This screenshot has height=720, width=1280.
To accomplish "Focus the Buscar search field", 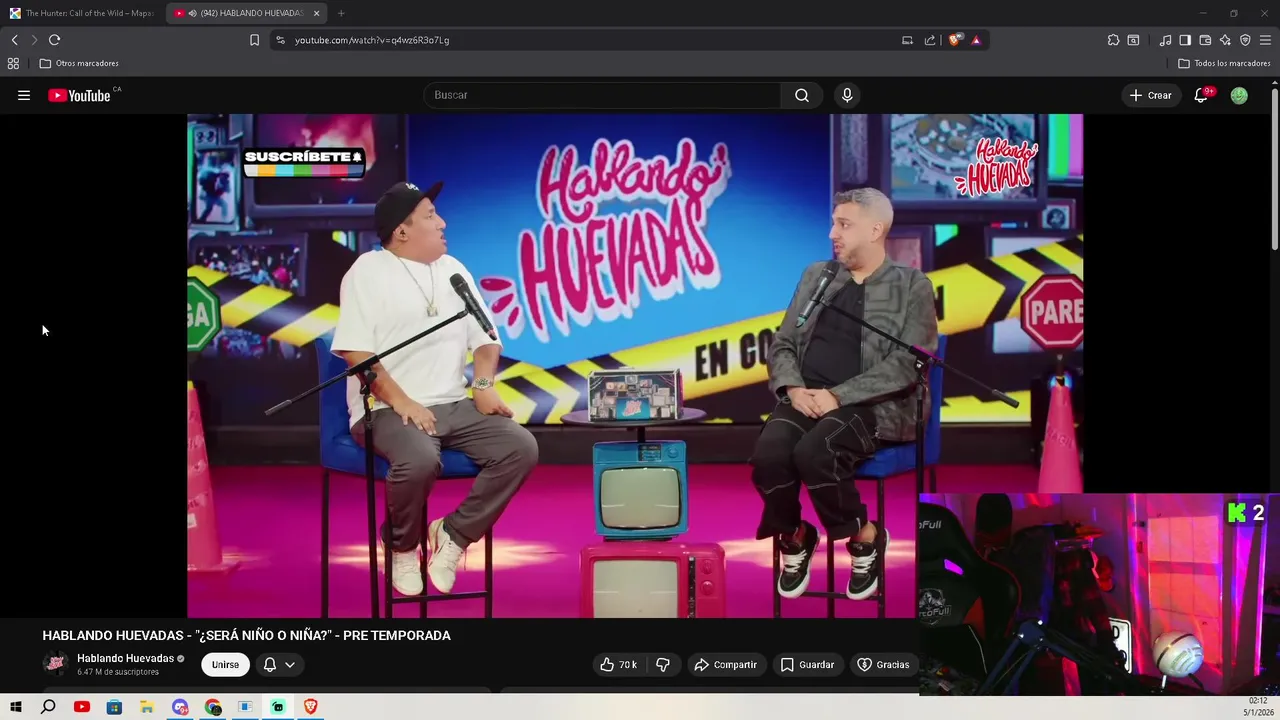I will point(602,95).
